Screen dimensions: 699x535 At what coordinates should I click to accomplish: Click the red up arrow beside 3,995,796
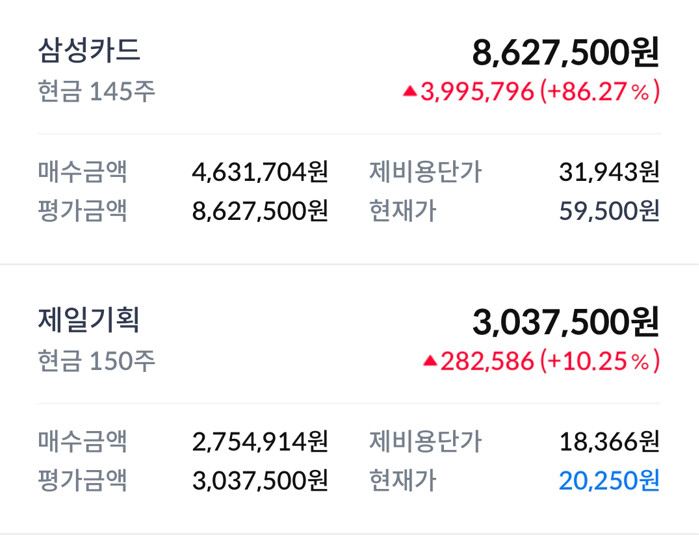point(409,92)
